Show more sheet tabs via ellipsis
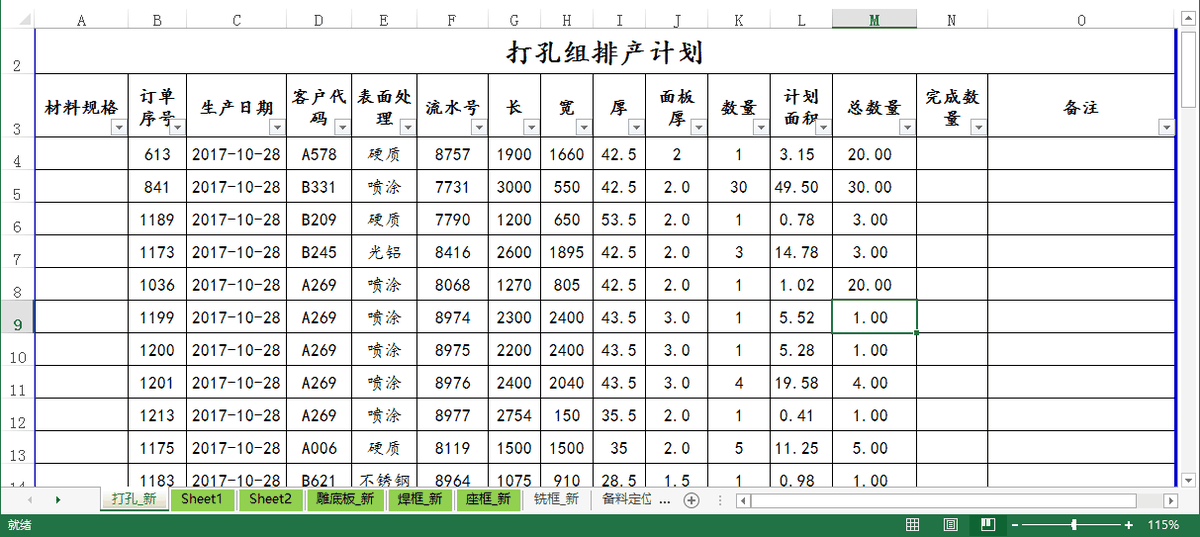1200x537 pixels. [667, 500]
